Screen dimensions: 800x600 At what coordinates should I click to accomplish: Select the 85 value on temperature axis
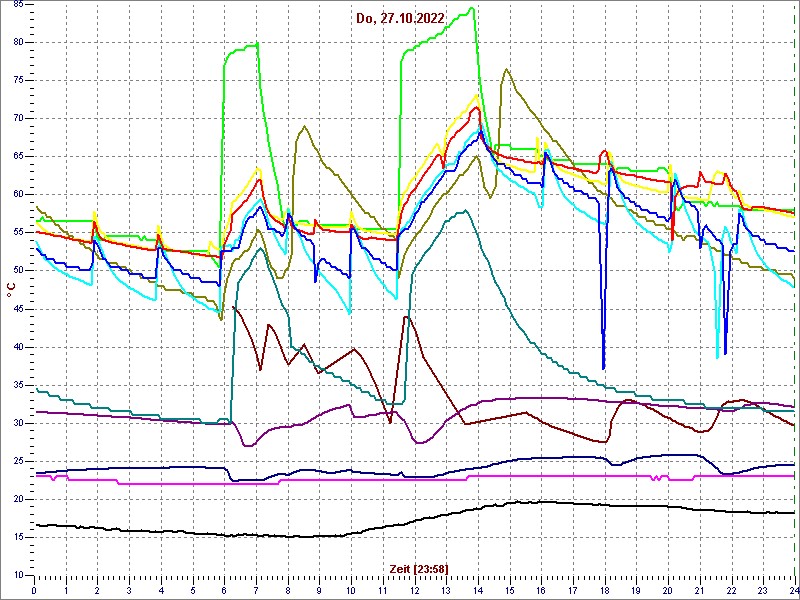point(17,5)
